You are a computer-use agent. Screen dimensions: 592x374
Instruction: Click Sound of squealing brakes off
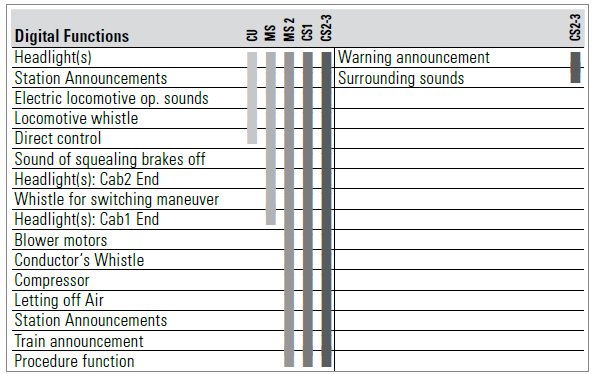[110, 159]
